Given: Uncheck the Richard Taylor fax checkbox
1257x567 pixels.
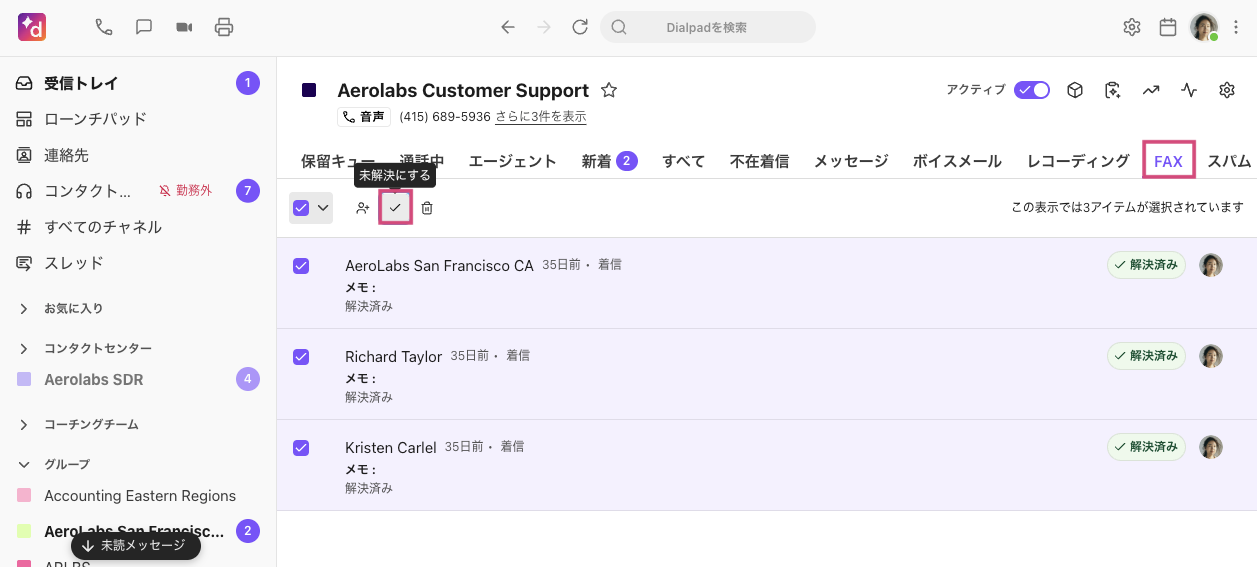Looking at the screenshot, I should tap(301, 357).
